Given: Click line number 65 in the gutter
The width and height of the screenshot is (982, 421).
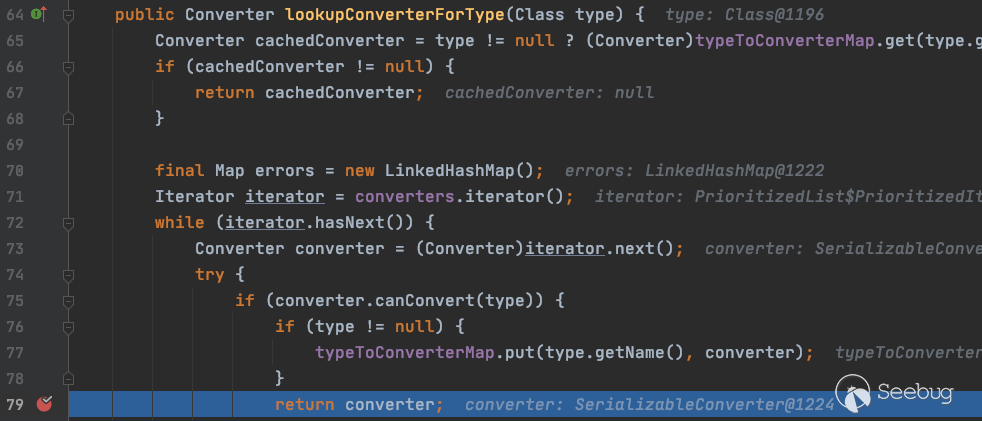Looking at the screenshot, I should coord(15,41).
